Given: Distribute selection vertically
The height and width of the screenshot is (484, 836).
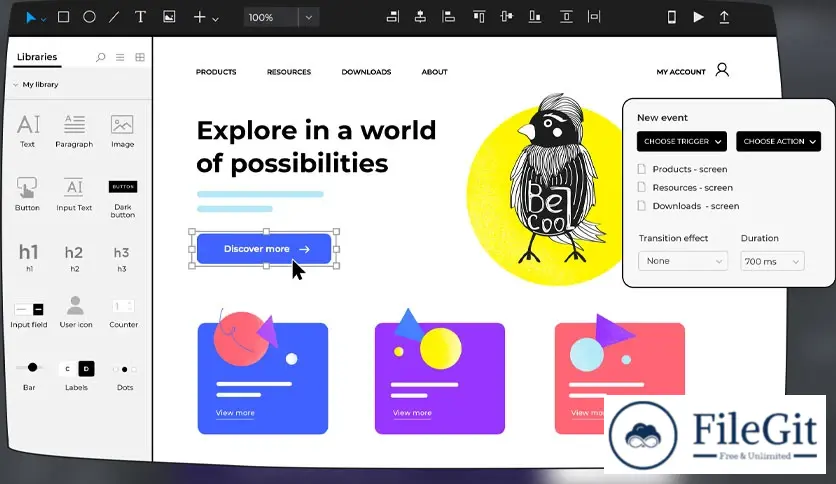Looking at the screenshot, I should pyautogui.click(x=566, y=17).
